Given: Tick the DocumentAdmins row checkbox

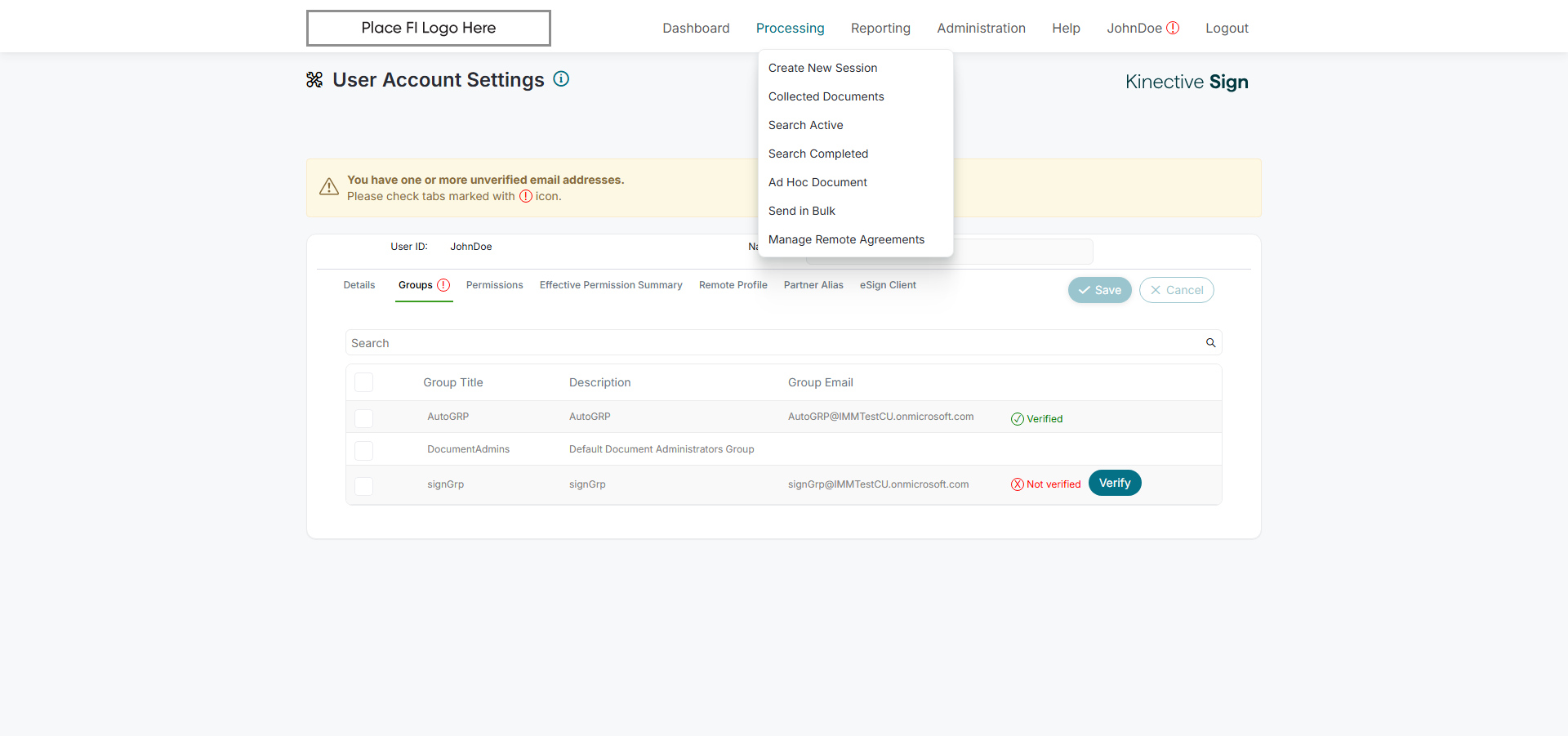Looking at the screenshot, I should 364,451.
